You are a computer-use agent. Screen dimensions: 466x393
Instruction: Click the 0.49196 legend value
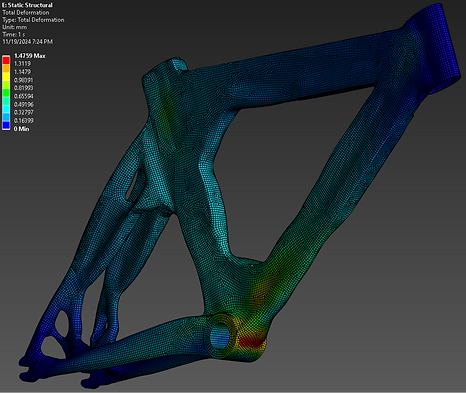[x=23, y=104]
